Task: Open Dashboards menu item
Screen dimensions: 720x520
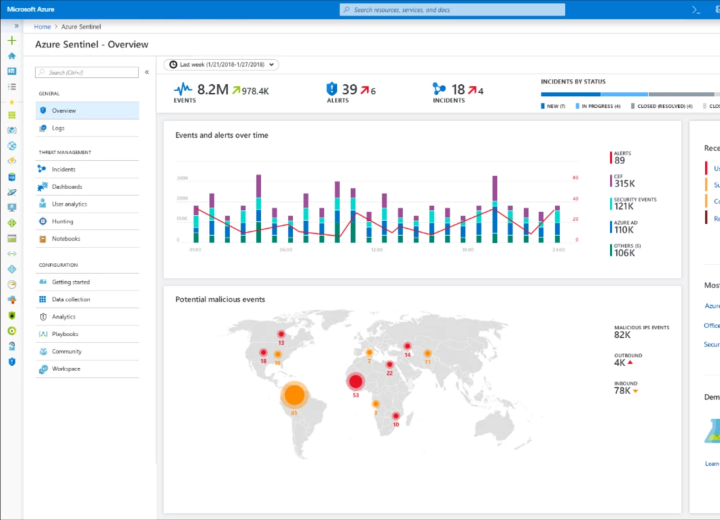Action: 87,187
